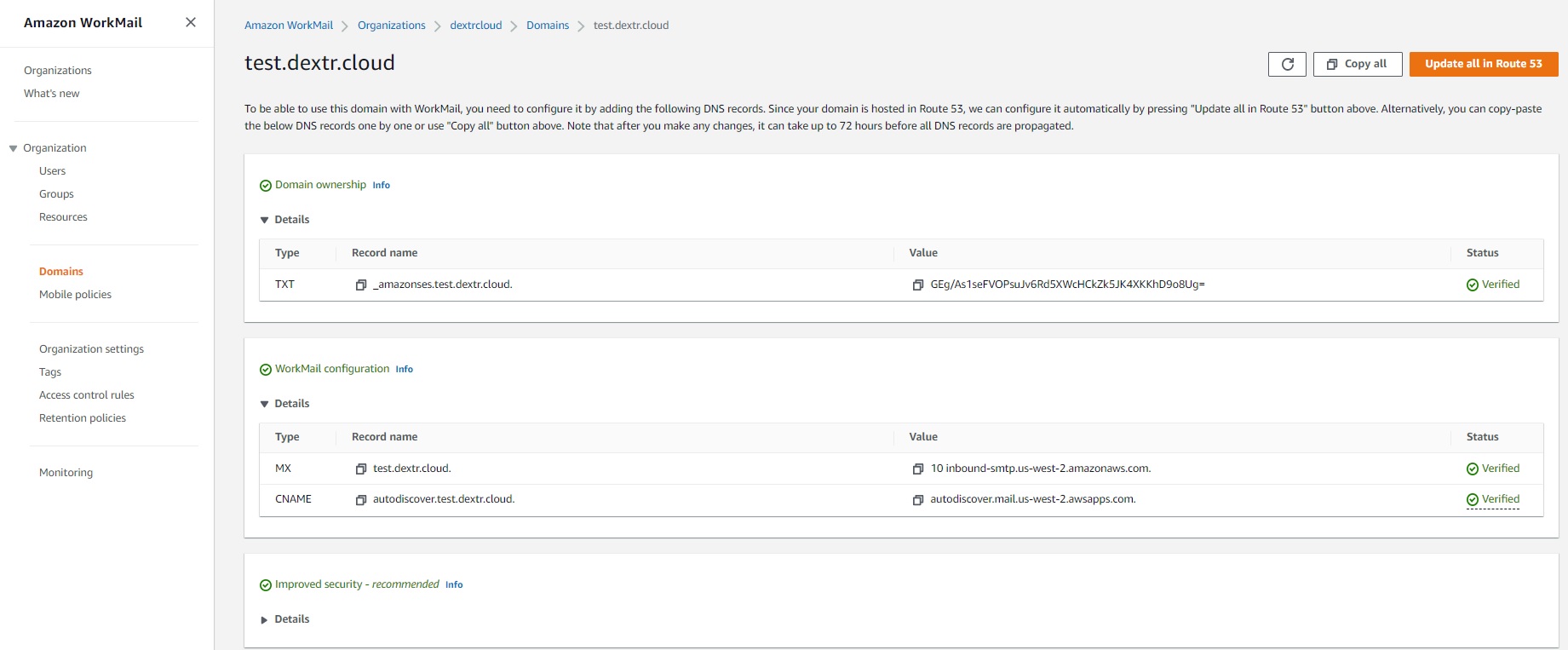The height and width of the screenshot is (650, 1568).
Task: Open dextrcloud breadcrumb link
Action: pyautogui.click(x=476, y=26)
